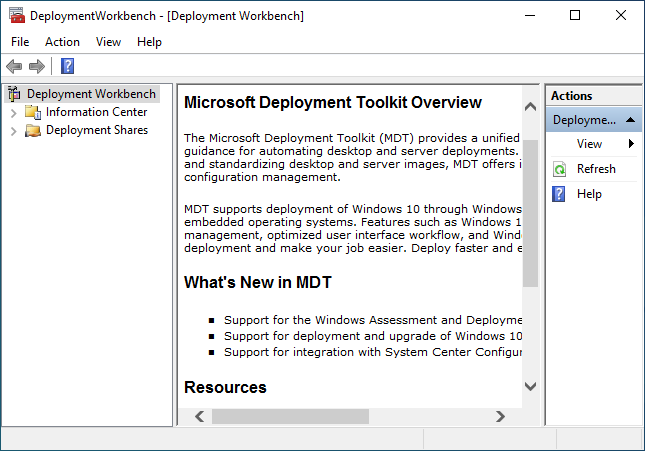Click Help in the Actions pane
Image resolution: width=645 pixels, height=451 pixels.
coord(589,194)
